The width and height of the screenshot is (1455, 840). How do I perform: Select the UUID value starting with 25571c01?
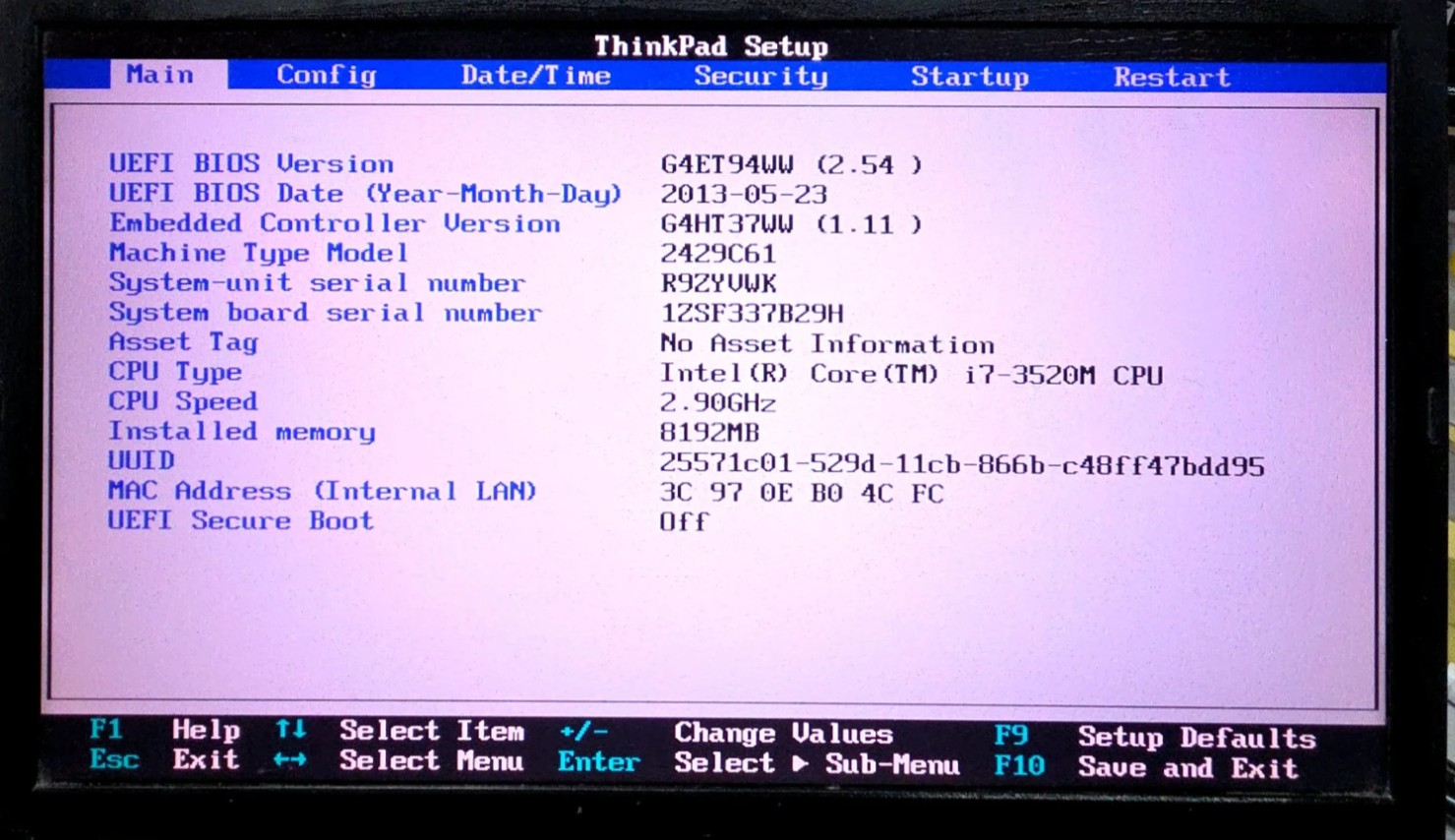click(x=961, y=465)
